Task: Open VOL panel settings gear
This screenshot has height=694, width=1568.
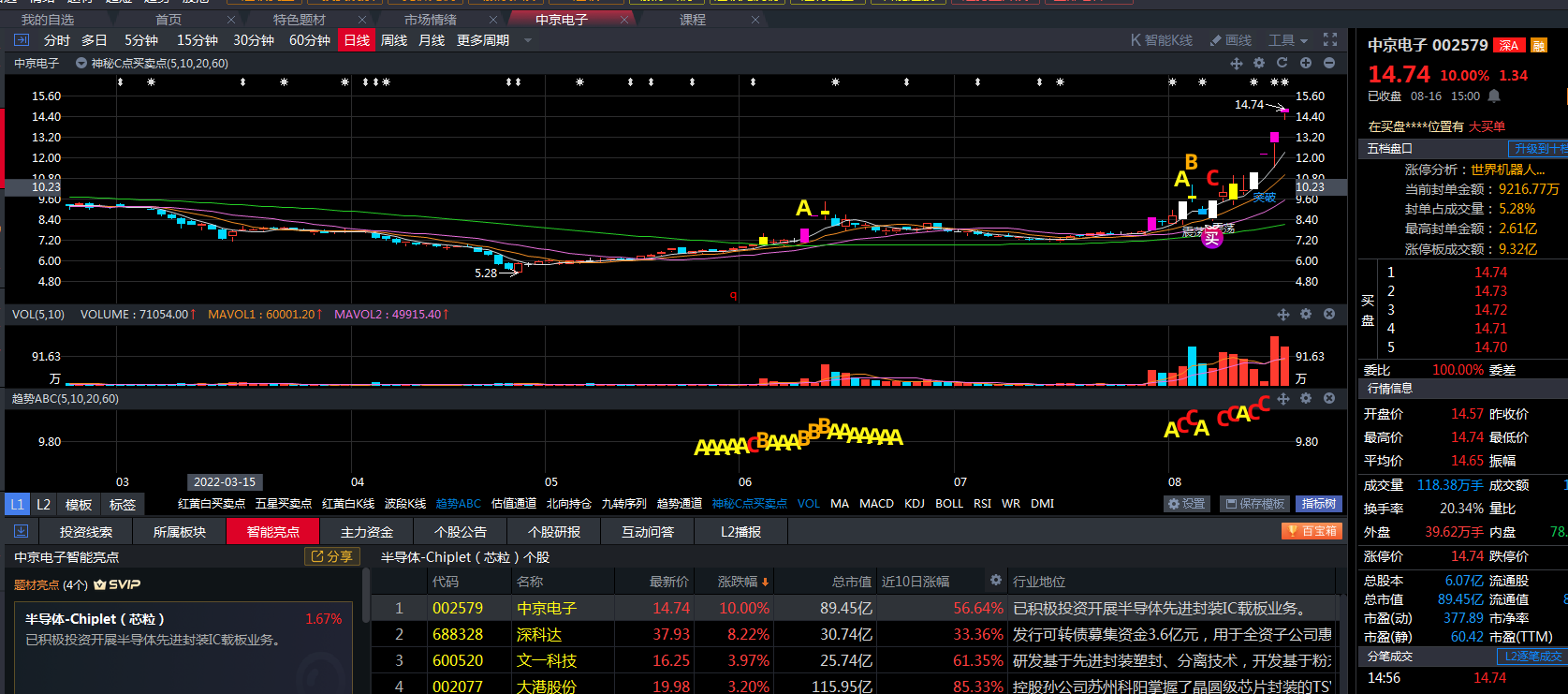Action: 1306,315
